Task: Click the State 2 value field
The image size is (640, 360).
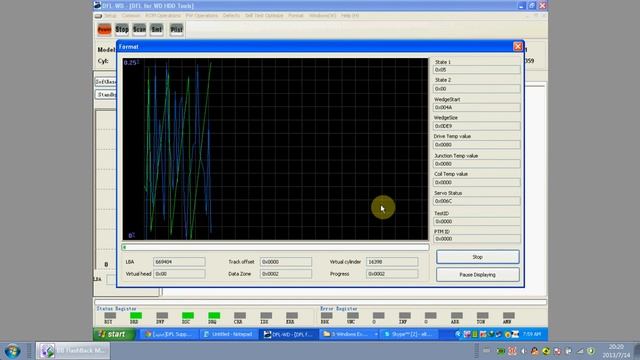Action: click(x=476, y=89)
